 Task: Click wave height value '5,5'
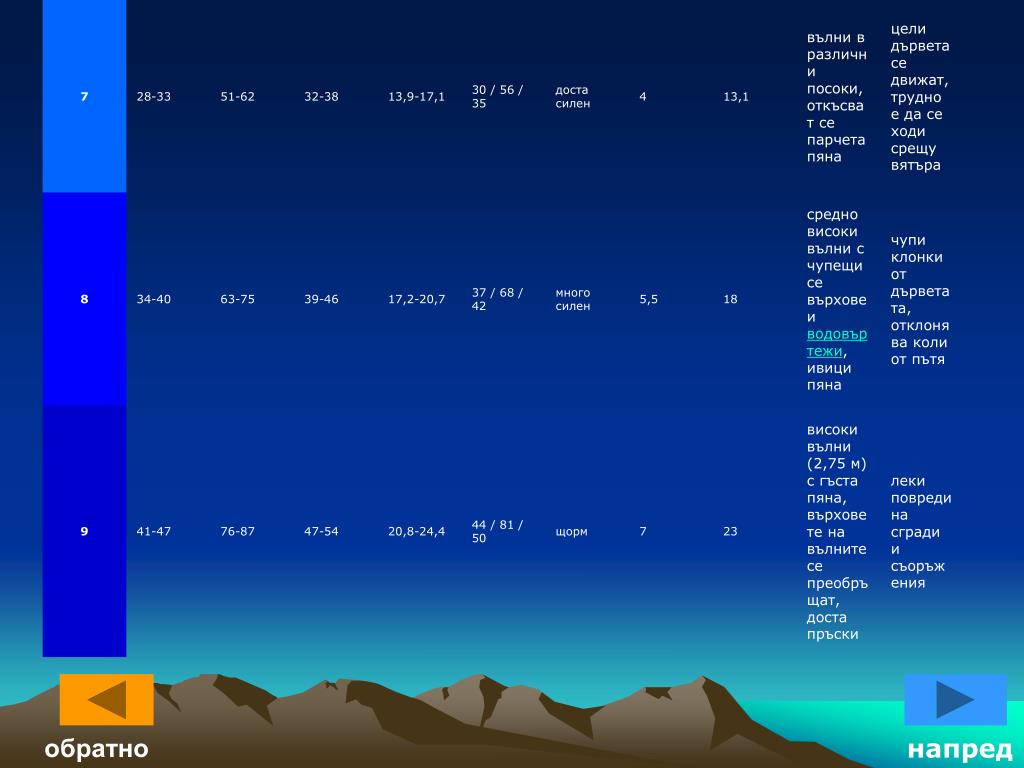[648, 299]
